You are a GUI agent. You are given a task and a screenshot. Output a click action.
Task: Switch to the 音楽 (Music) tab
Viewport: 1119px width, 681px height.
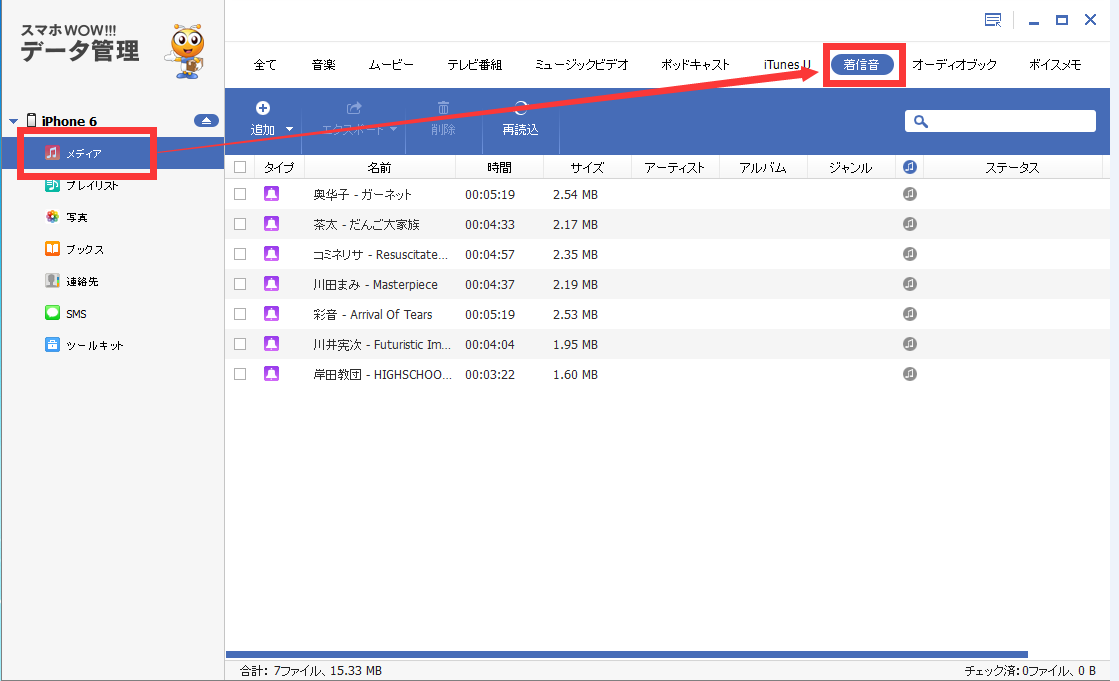pyautogui.click(x=323, y=64)
